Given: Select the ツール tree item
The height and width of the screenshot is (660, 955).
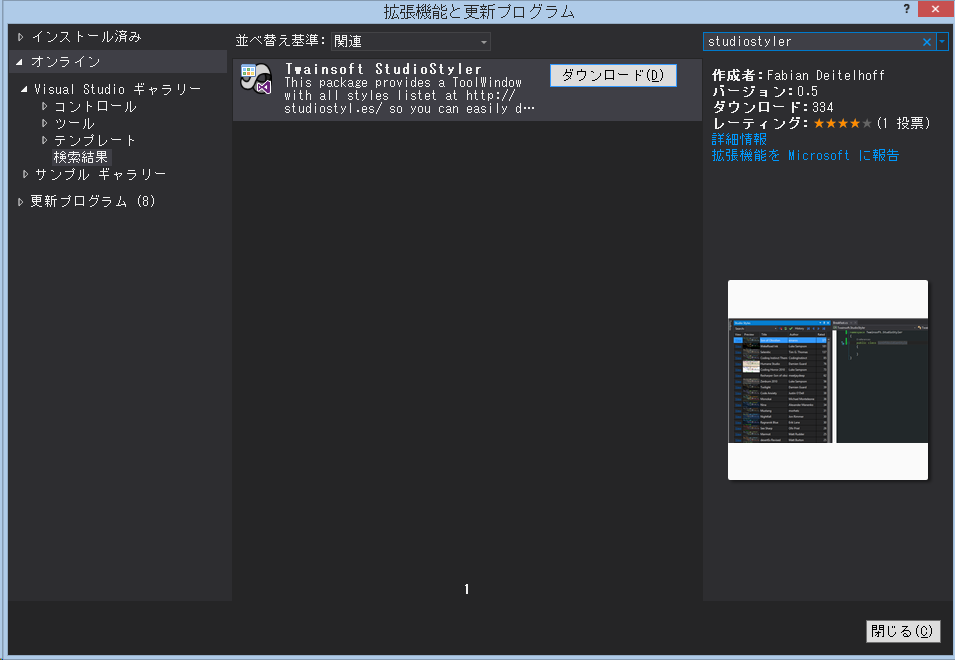Looking at the screenshot, I should tap(74, 123).
